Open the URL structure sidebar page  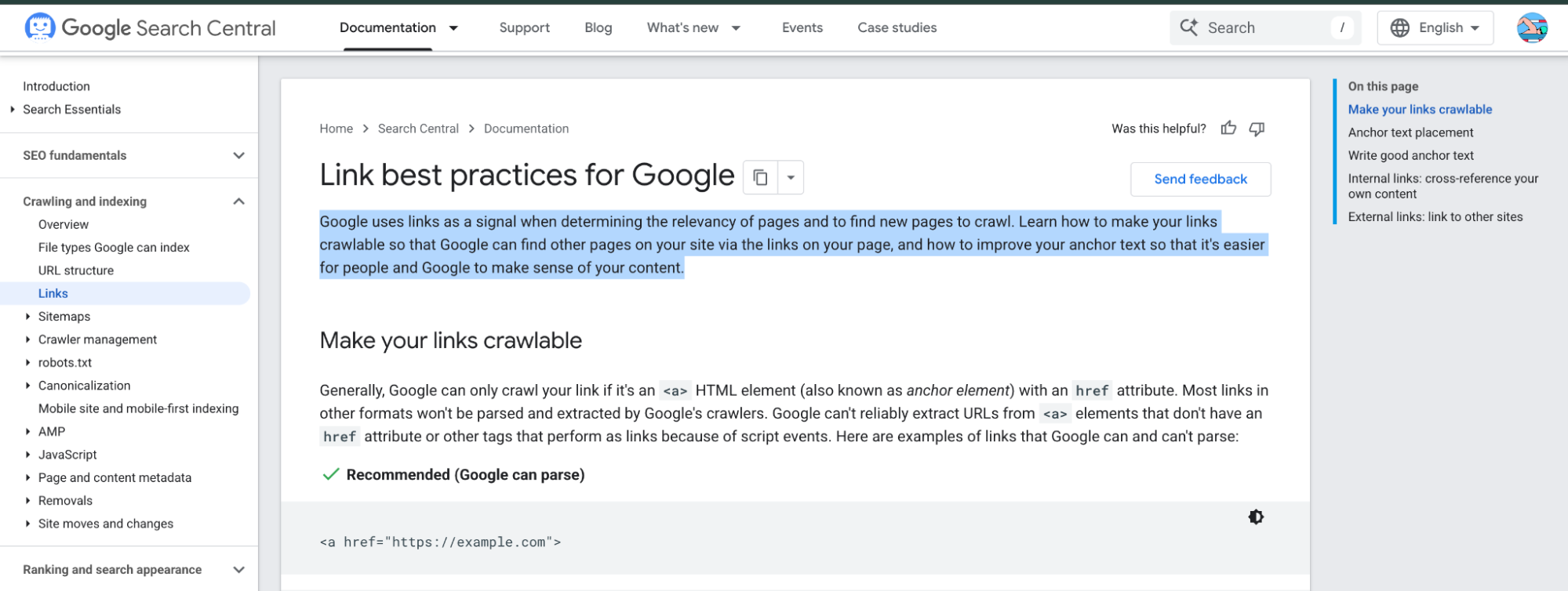point(76,270)
